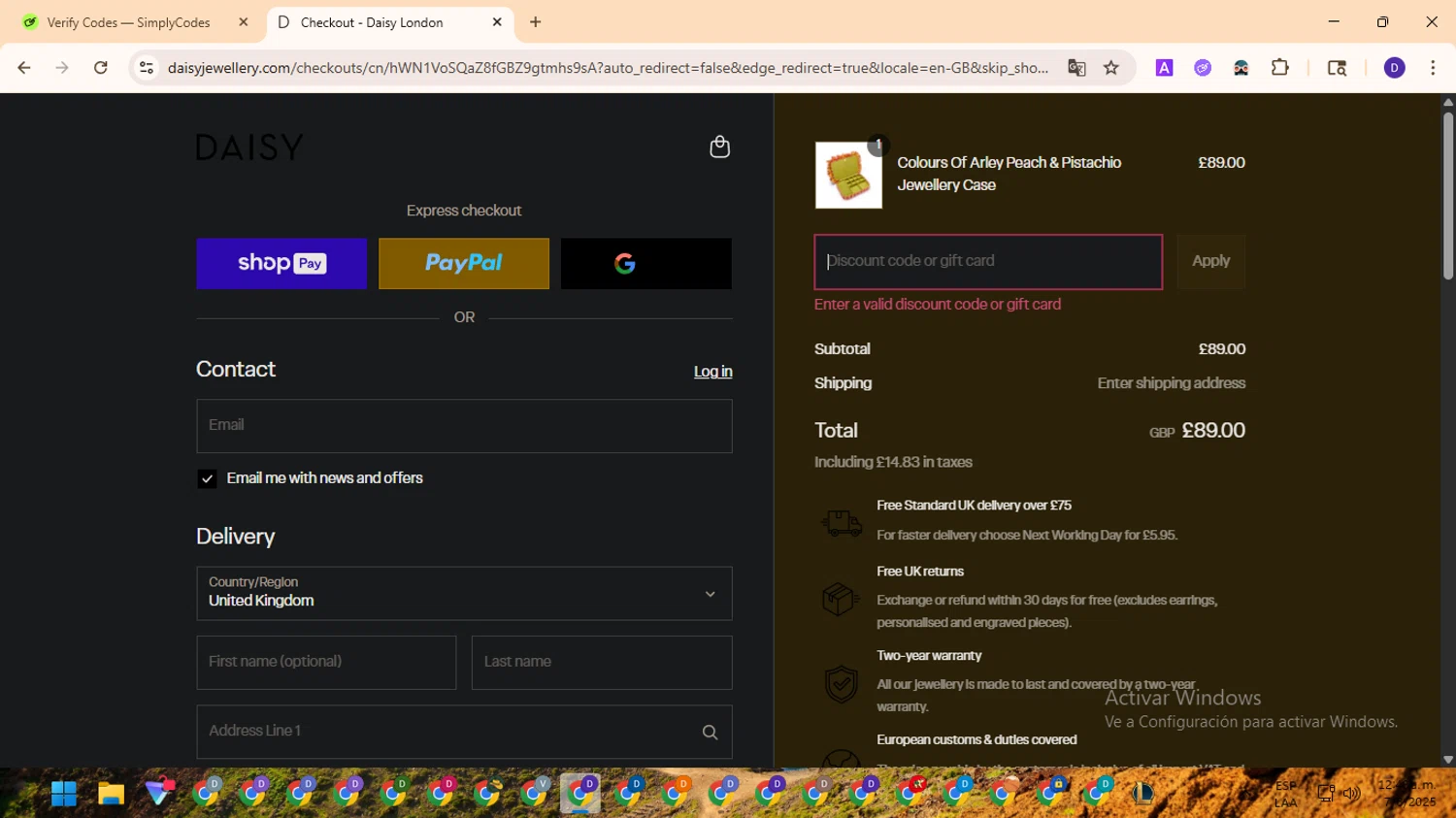Click the translate page icon
This screenshot has width=1456, height=818.
(x=1076, y=68)
